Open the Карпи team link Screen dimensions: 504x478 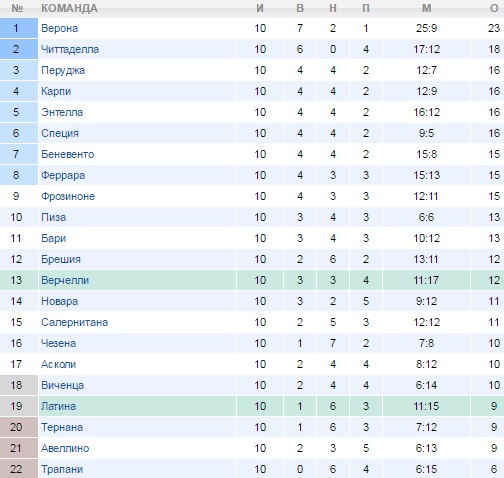pos(56,91)
